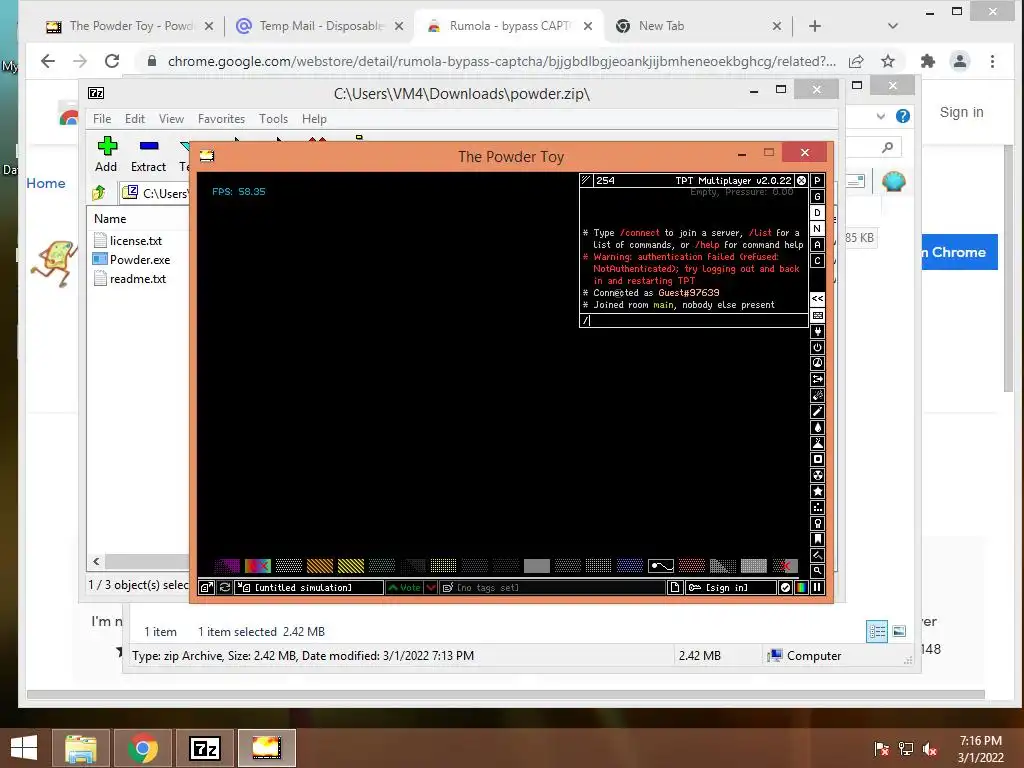Viewport: 1024px width, 768px height.
Task: Toggle the P button on the right panel
Action: pos(817,181)
